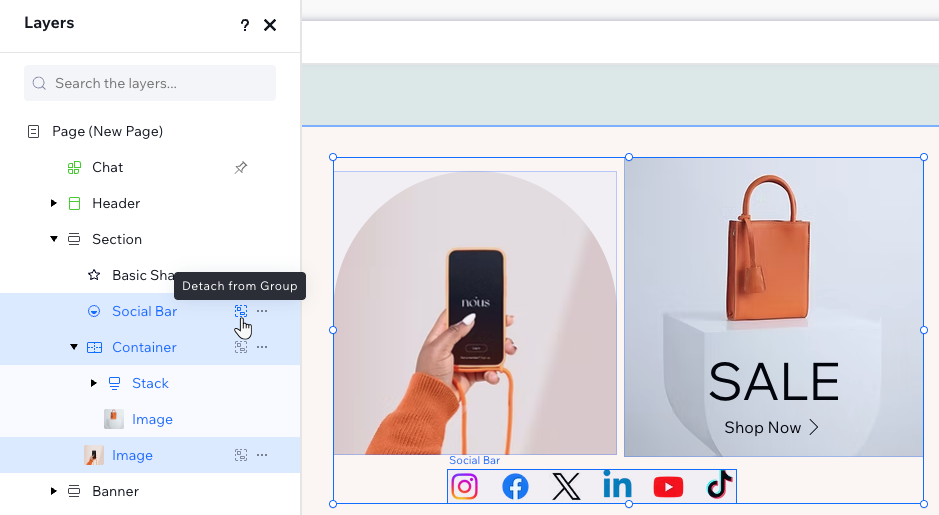
Task: Open more options for Container layer
Action: 262,347
